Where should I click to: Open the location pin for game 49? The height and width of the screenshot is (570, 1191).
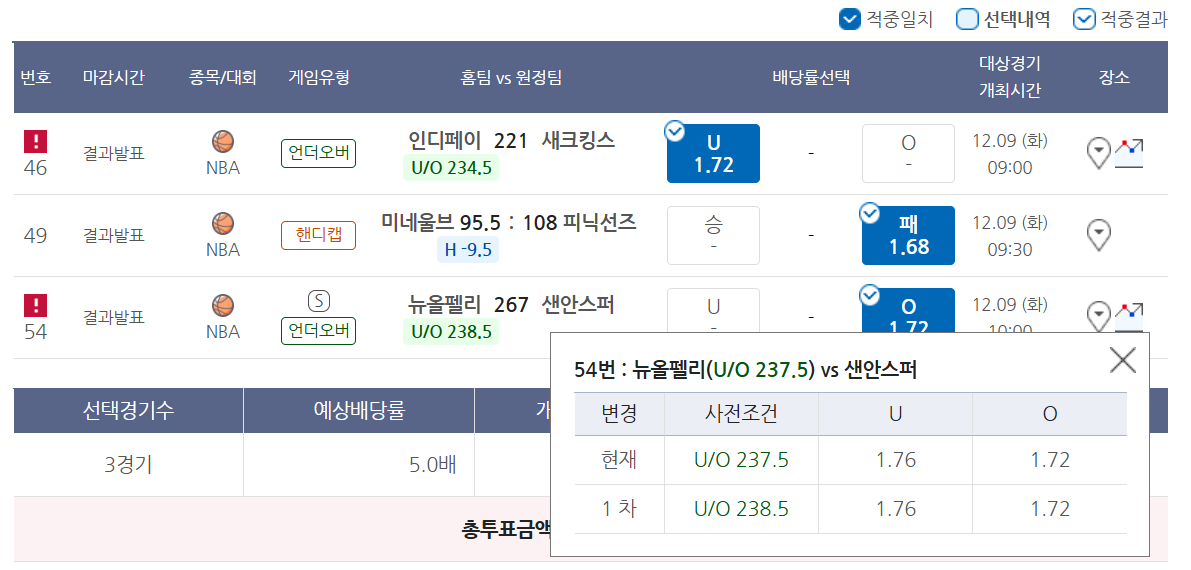[x=1098, y=235]
